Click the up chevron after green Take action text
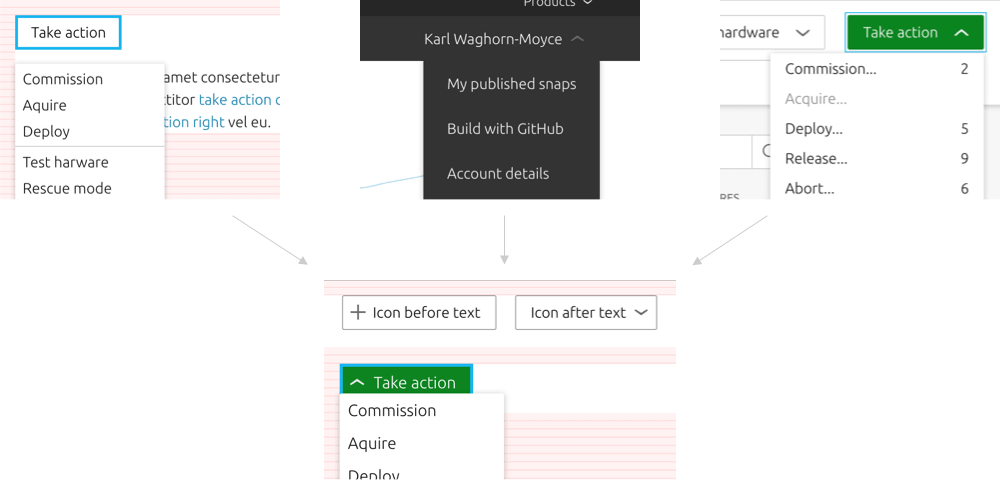Viewport: 1000px width, 480px height. tap(962, 33)
